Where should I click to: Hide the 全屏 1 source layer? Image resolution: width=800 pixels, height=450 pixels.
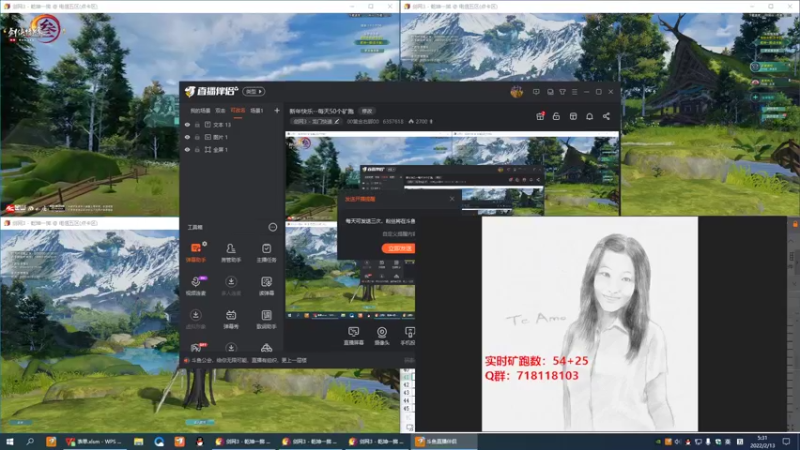tap(187, 149)
